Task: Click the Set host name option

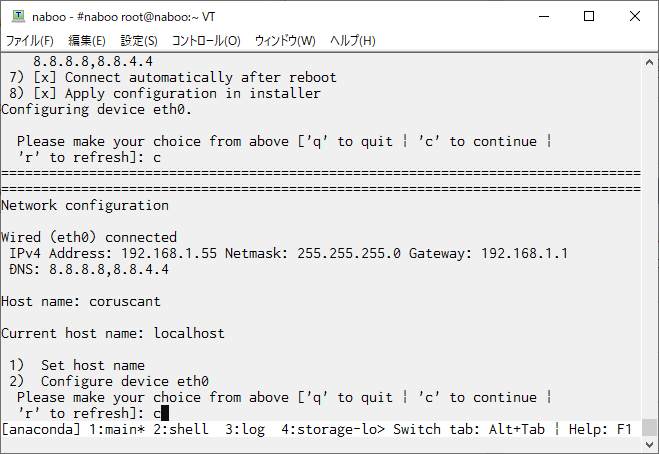Action: 92,365
